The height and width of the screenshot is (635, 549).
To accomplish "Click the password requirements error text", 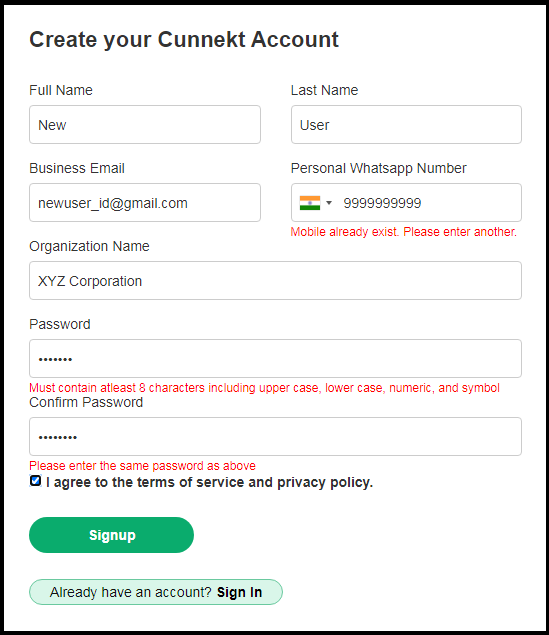I will point(264,388).
